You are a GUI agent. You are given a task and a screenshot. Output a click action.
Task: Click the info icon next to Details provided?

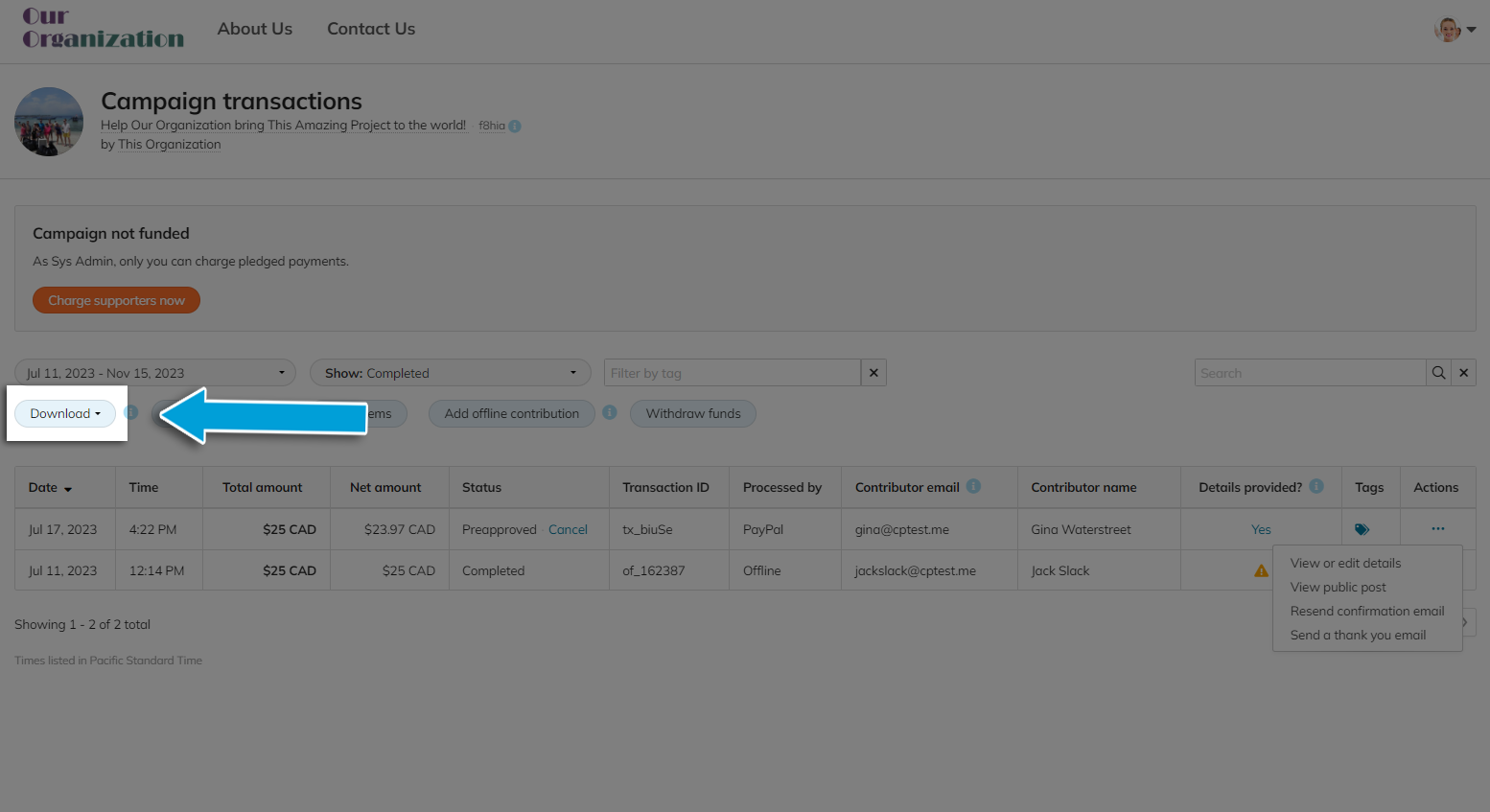pyautogui.click(x=1315, y=486)
